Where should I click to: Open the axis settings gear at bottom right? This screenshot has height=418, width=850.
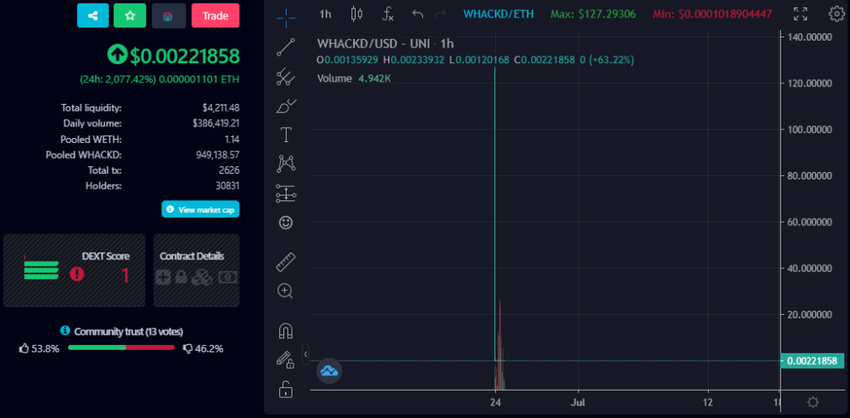[812, 403]
